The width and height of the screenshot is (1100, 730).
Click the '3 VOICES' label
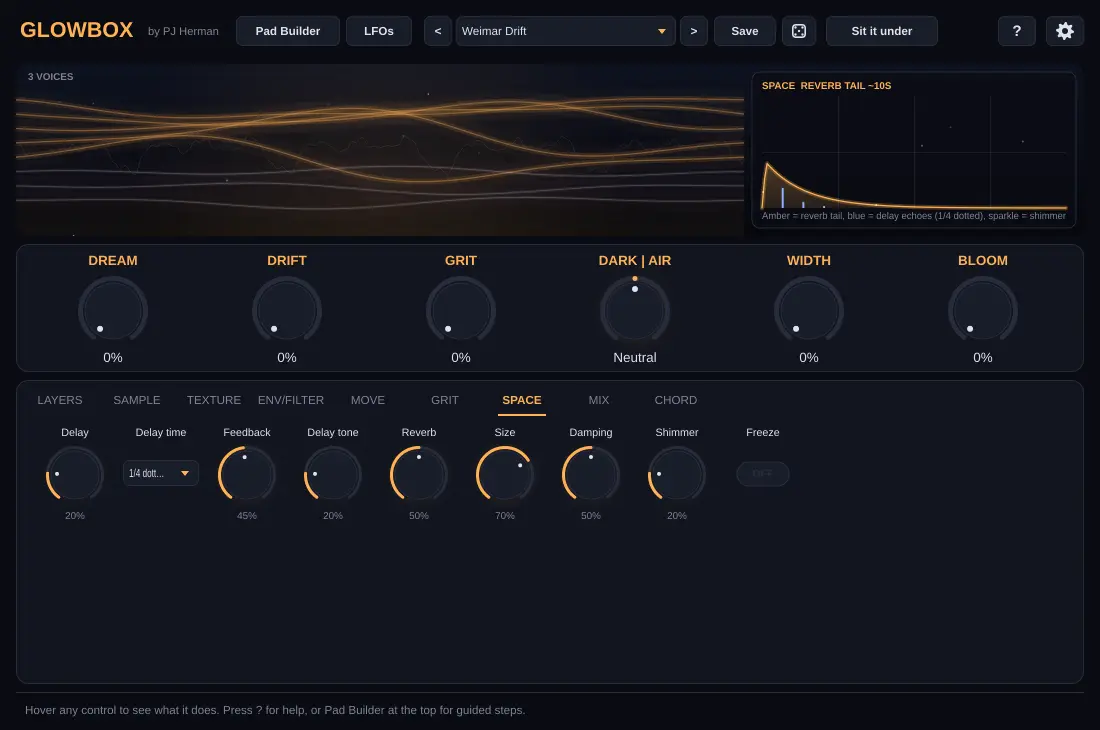[x=51, y=76]
